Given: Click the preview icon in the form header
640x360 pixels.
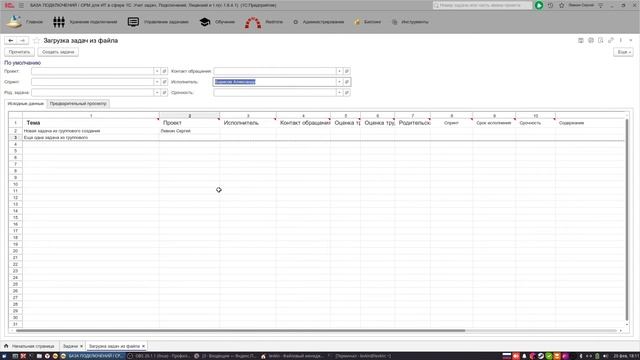Looking at the screenshot, I should (600, 40).
